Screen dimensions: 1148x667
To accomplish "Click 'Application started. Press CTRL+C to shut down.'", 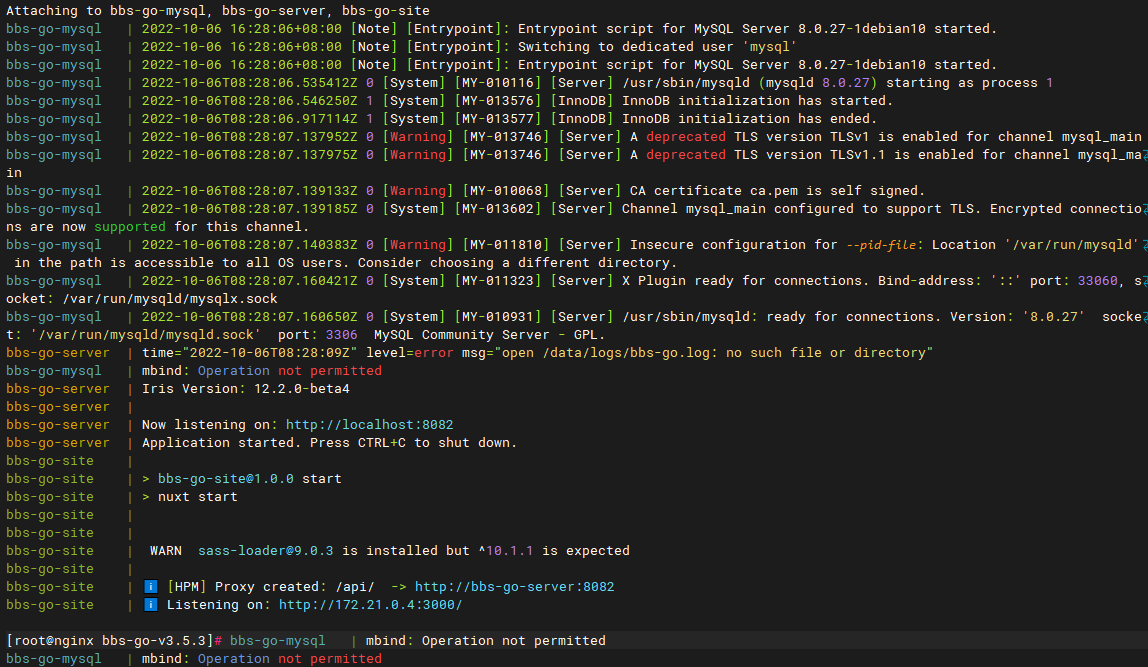I will (x=329, y=443).
